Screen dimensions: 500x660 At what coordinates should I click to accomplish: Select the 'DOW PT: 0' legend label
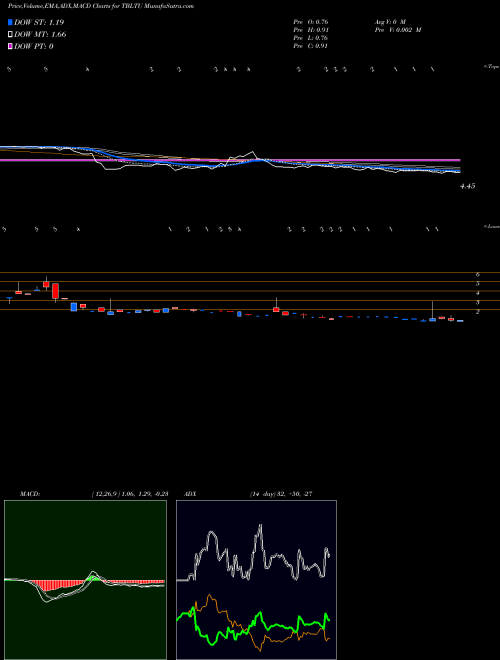(x=34, y=46)
